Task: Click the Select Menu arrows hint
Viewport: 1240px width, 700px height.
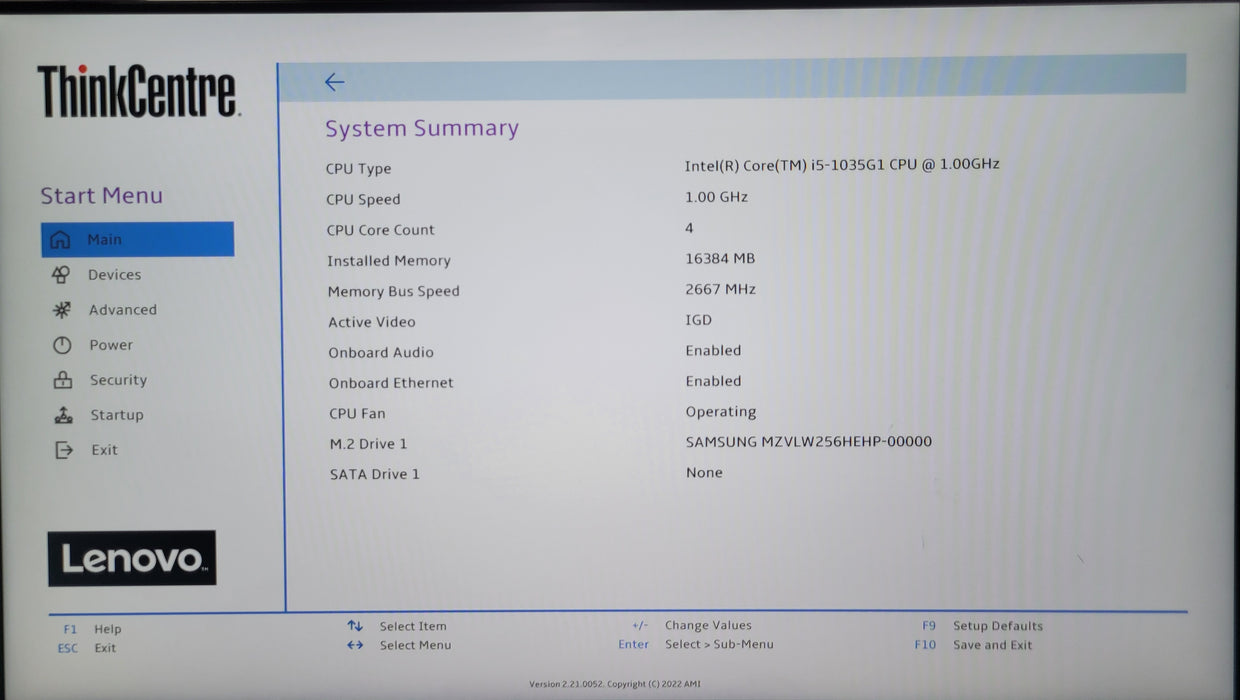Action: (x=399, y=645)
